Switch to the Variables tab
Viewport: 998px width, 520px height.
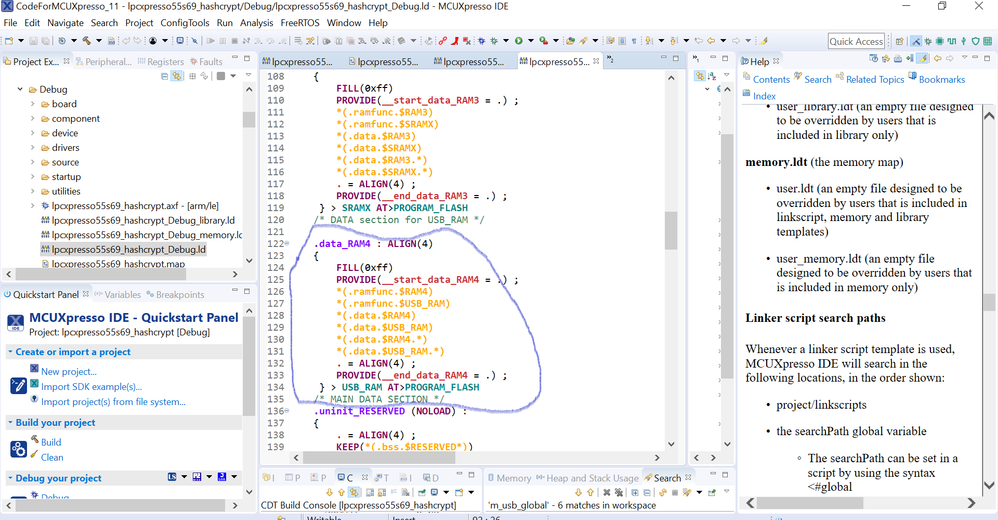click(117, 295)
